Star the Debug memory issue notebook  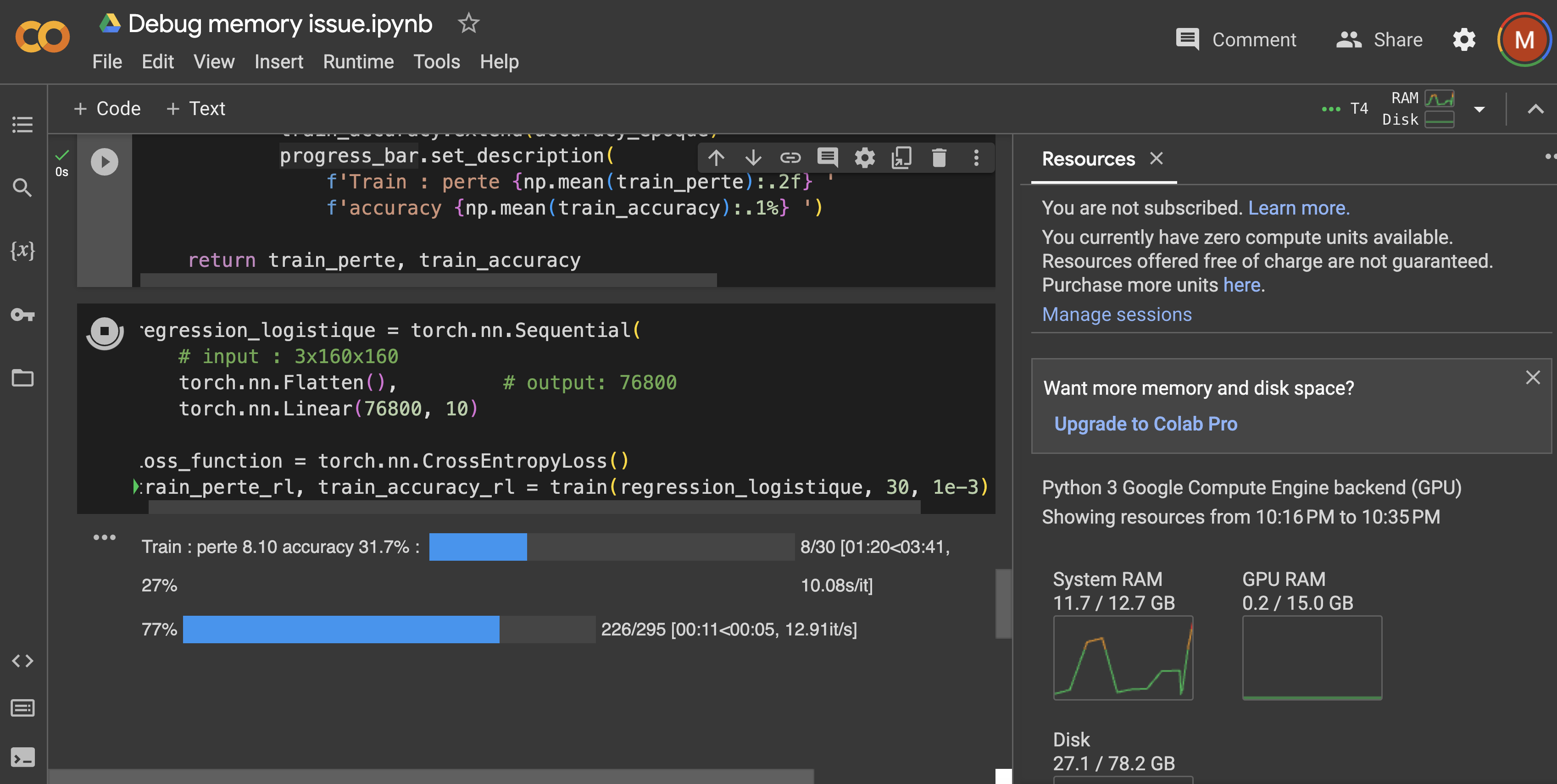click(x=468, y=23)
